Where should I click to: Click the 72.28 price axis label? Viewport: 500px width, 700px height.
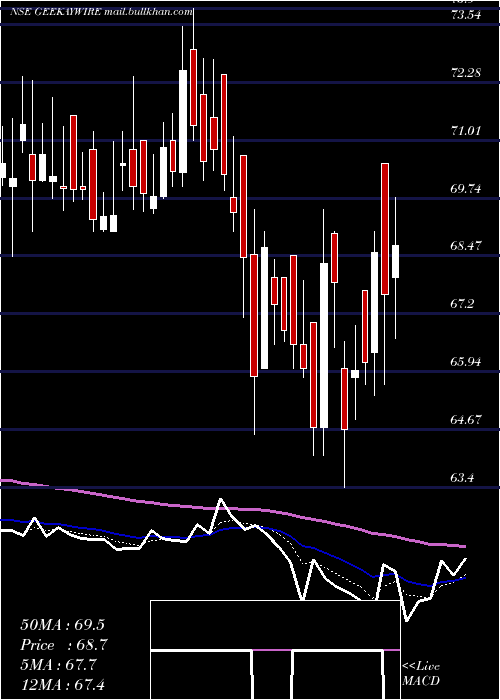(466, 72)
